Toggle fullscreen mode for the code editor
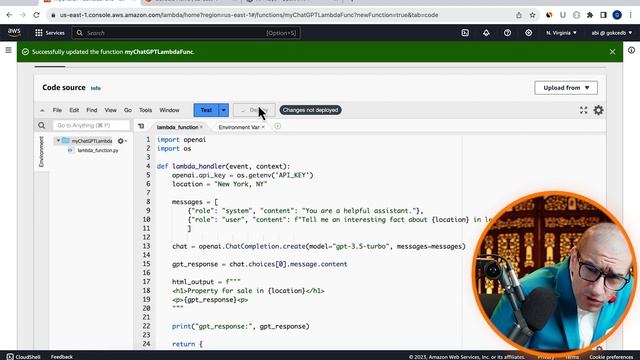The height and width of the screenshot is (360, 640). (584, 110)
